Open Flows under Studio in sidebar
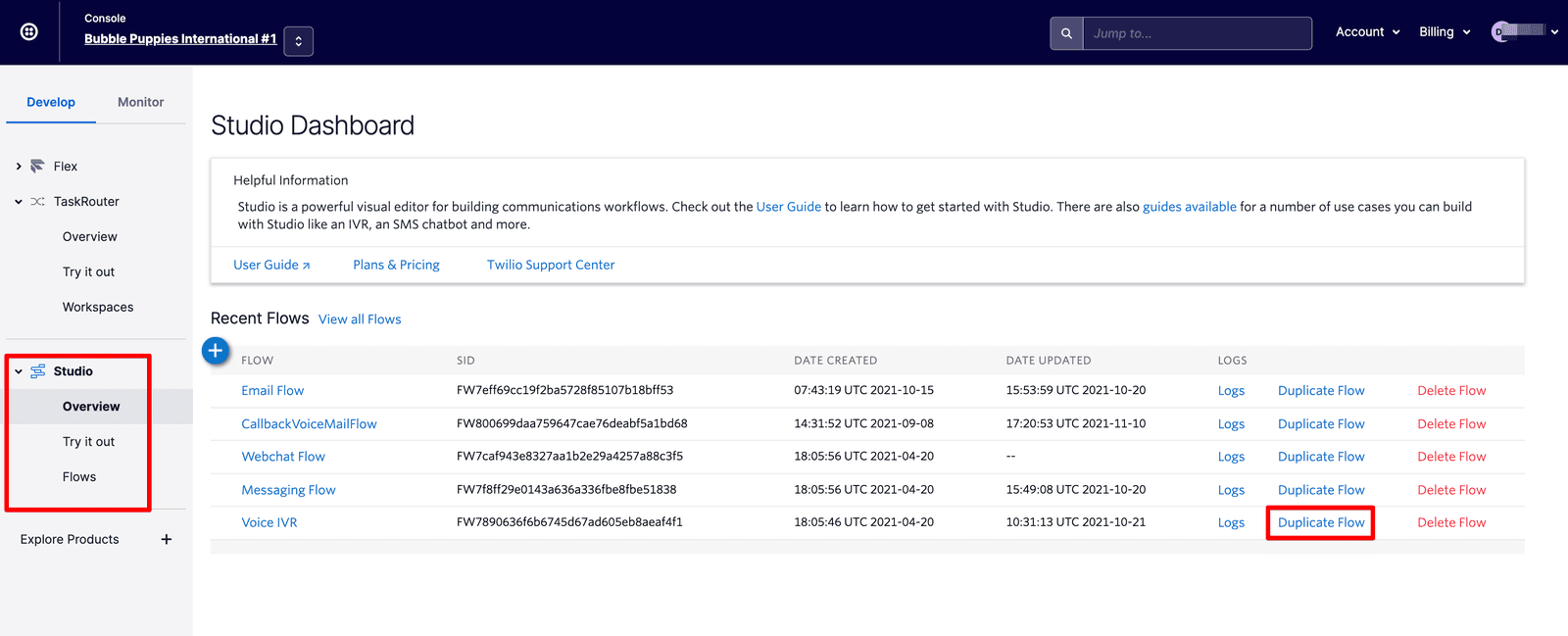This screenshot has height=636, width=1568. click(x=79, y=477)
